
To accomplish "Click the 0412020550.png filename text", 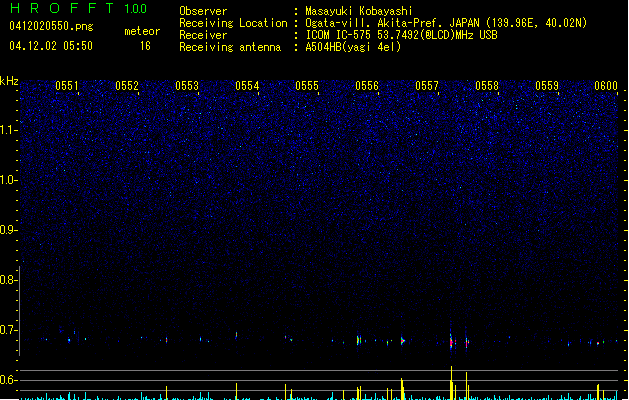I will (51, 26).
